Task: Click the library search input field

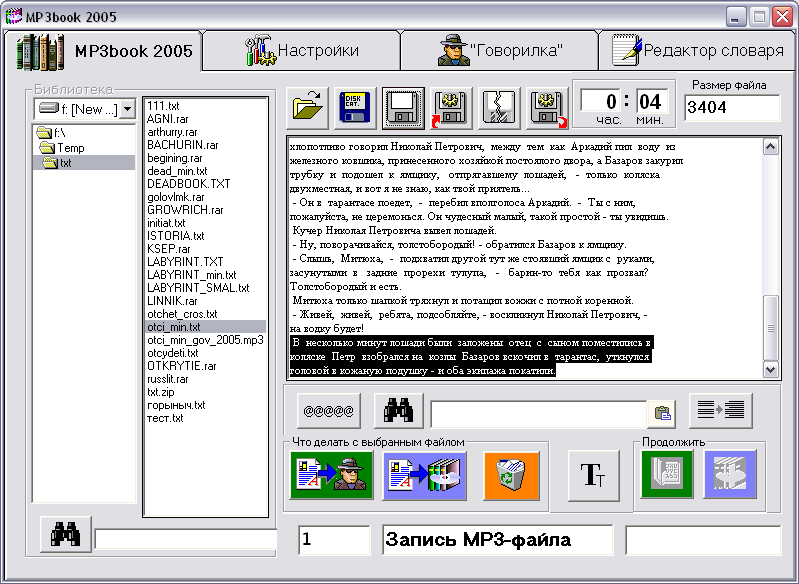Action: pos(186,539)
